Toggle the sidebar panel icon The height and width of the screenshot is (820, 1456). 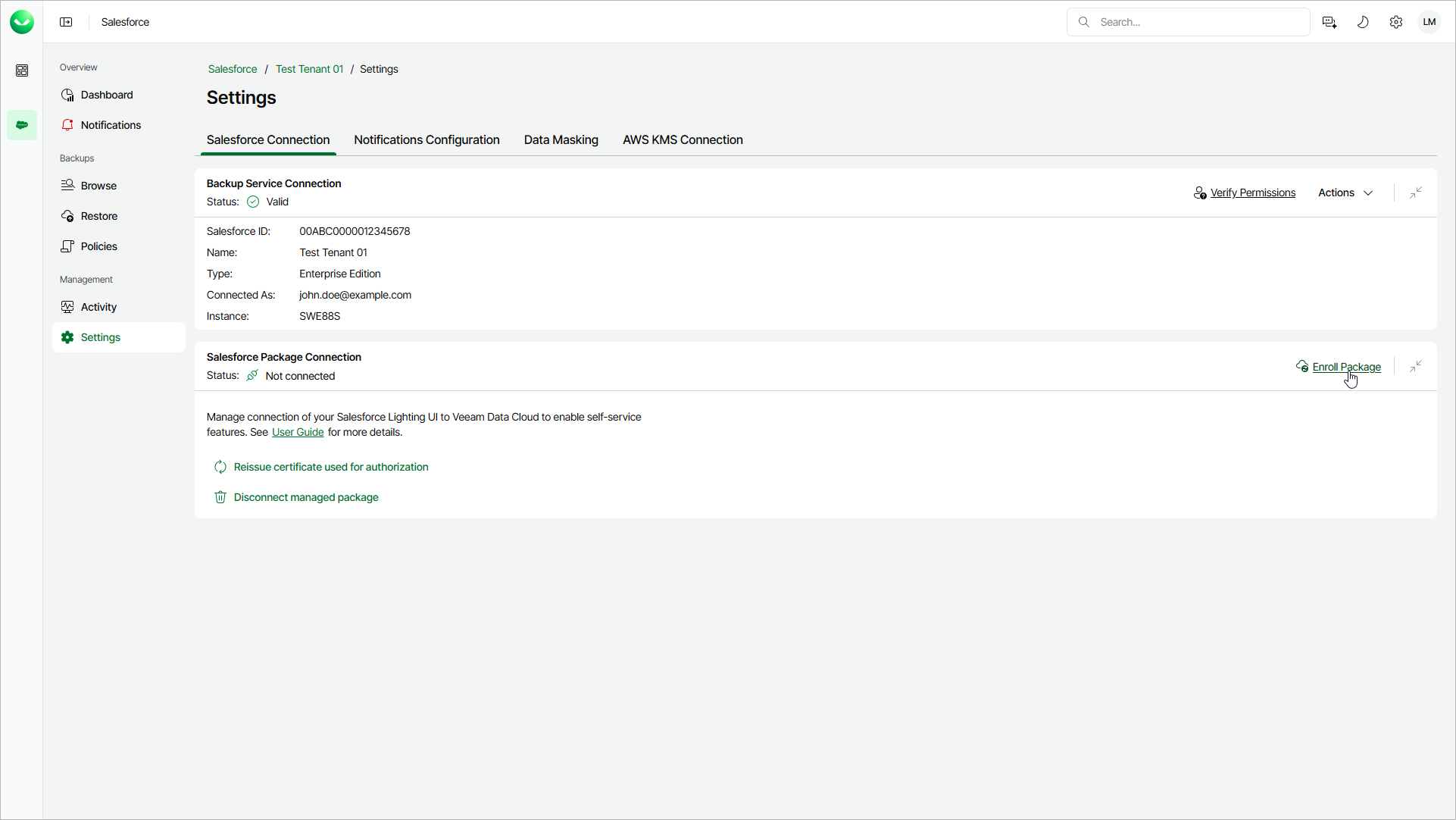(x=66, y=22)
